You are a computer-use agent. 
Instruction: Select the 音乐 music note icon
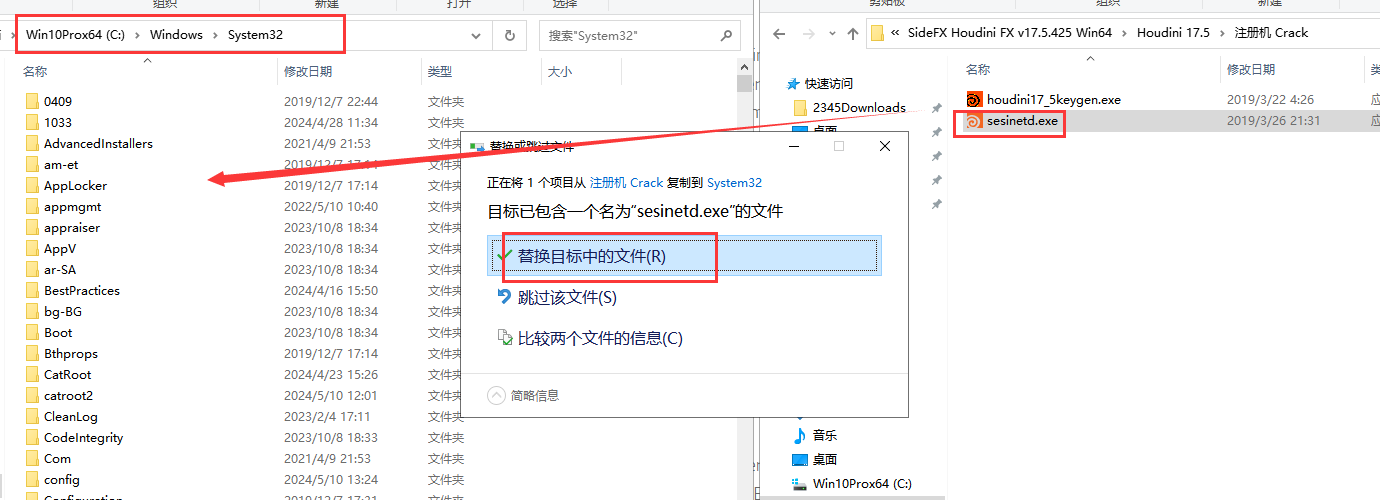[x=799, y=435]
